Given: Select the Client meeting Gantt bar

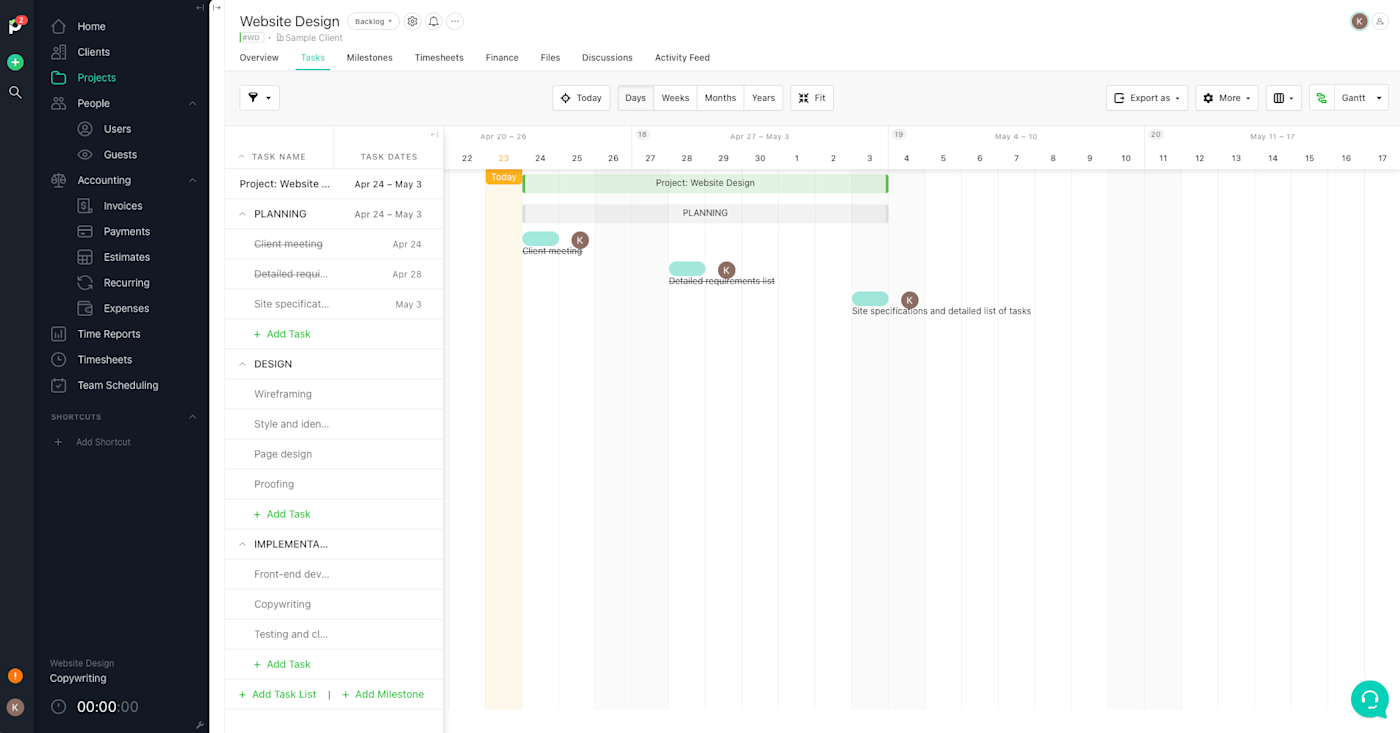Looking at the screenshot, I should pyautogui.click(x=540, y=239).
